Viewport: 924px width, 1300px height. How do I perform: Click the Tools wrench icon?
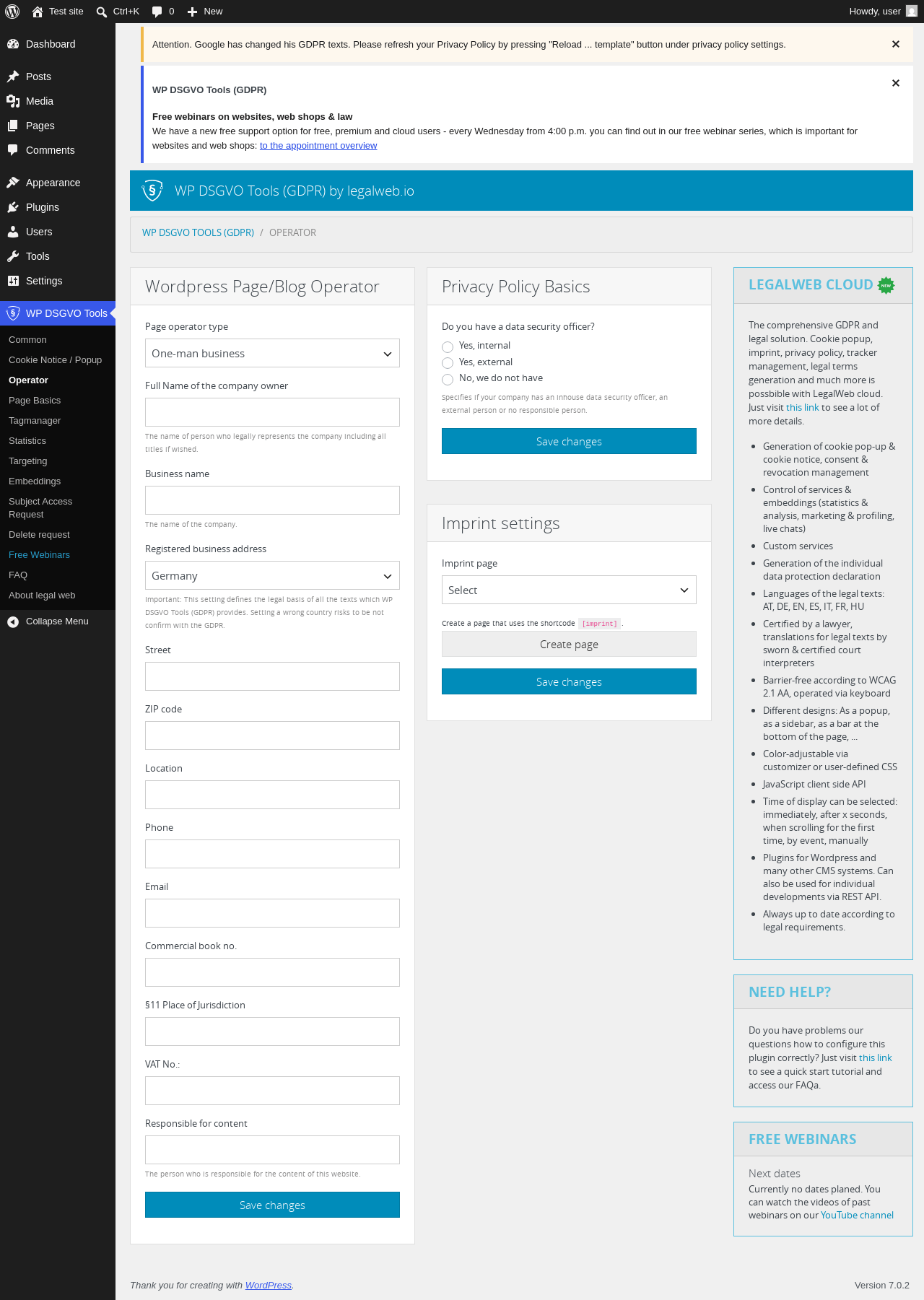[x=13, y=256]
